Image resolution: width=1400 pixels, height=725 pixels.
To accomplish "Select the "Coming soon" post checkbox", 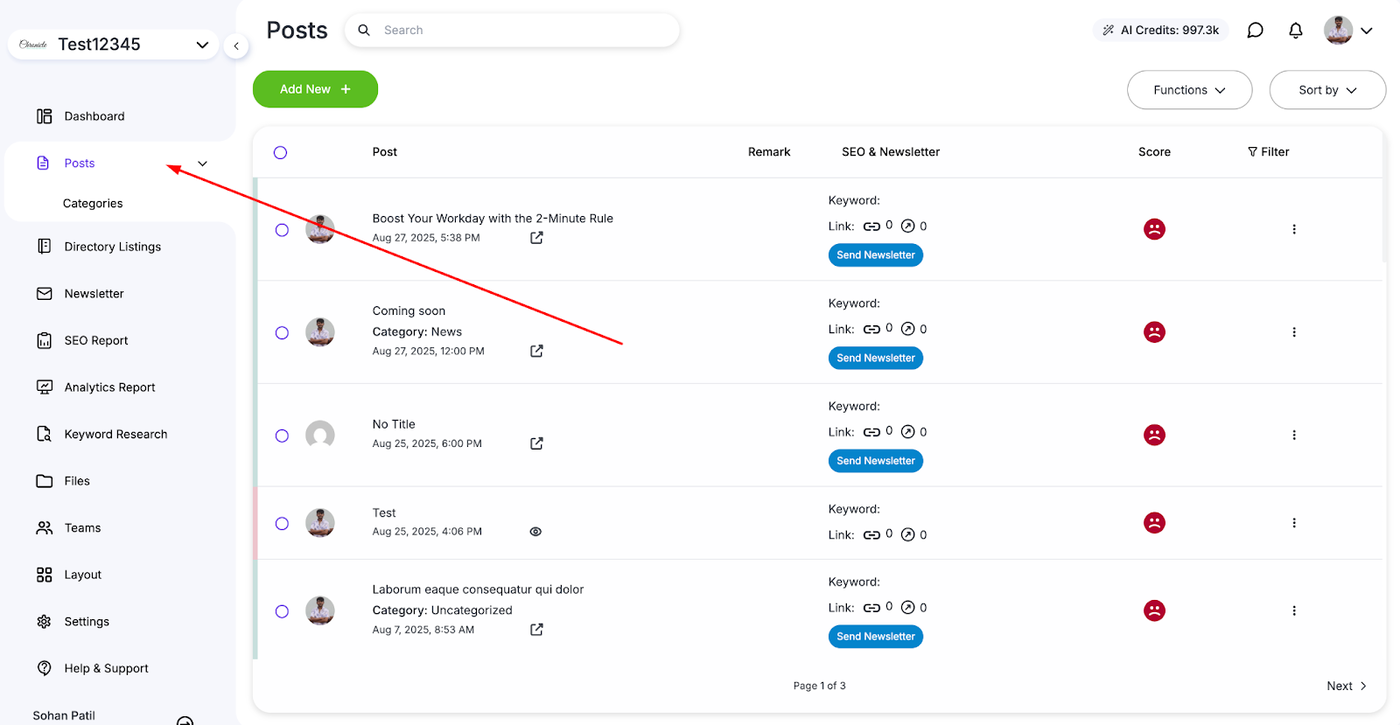I will pyautogui.click(x=282, y=333).
